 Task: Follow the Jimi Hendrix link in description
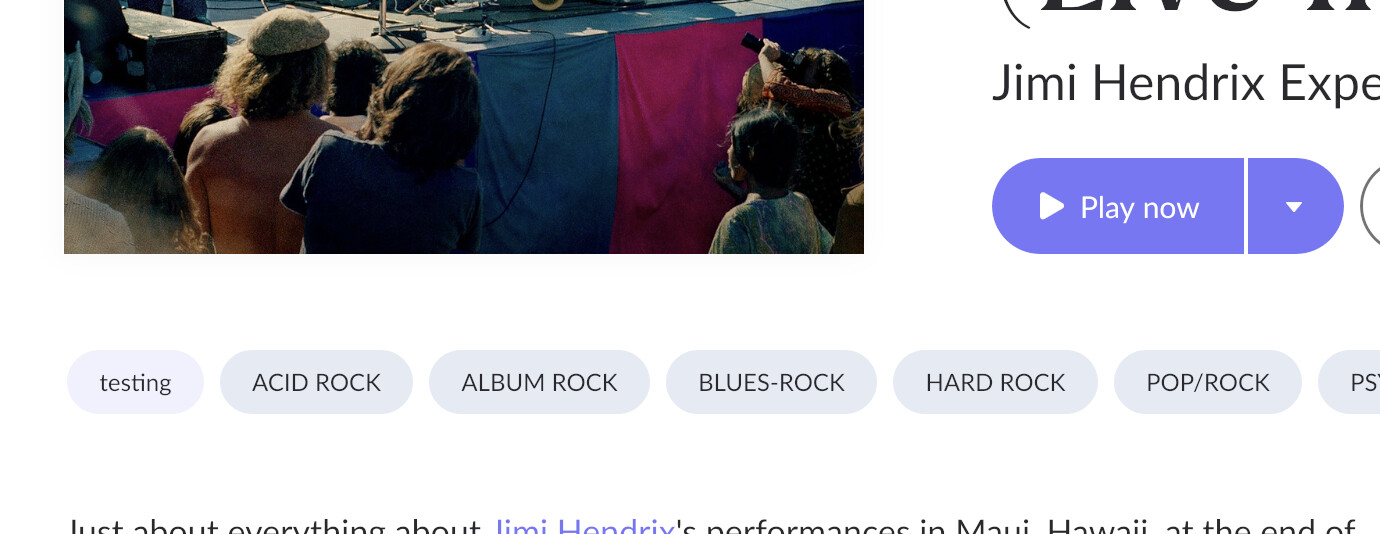tap(585, 526)
